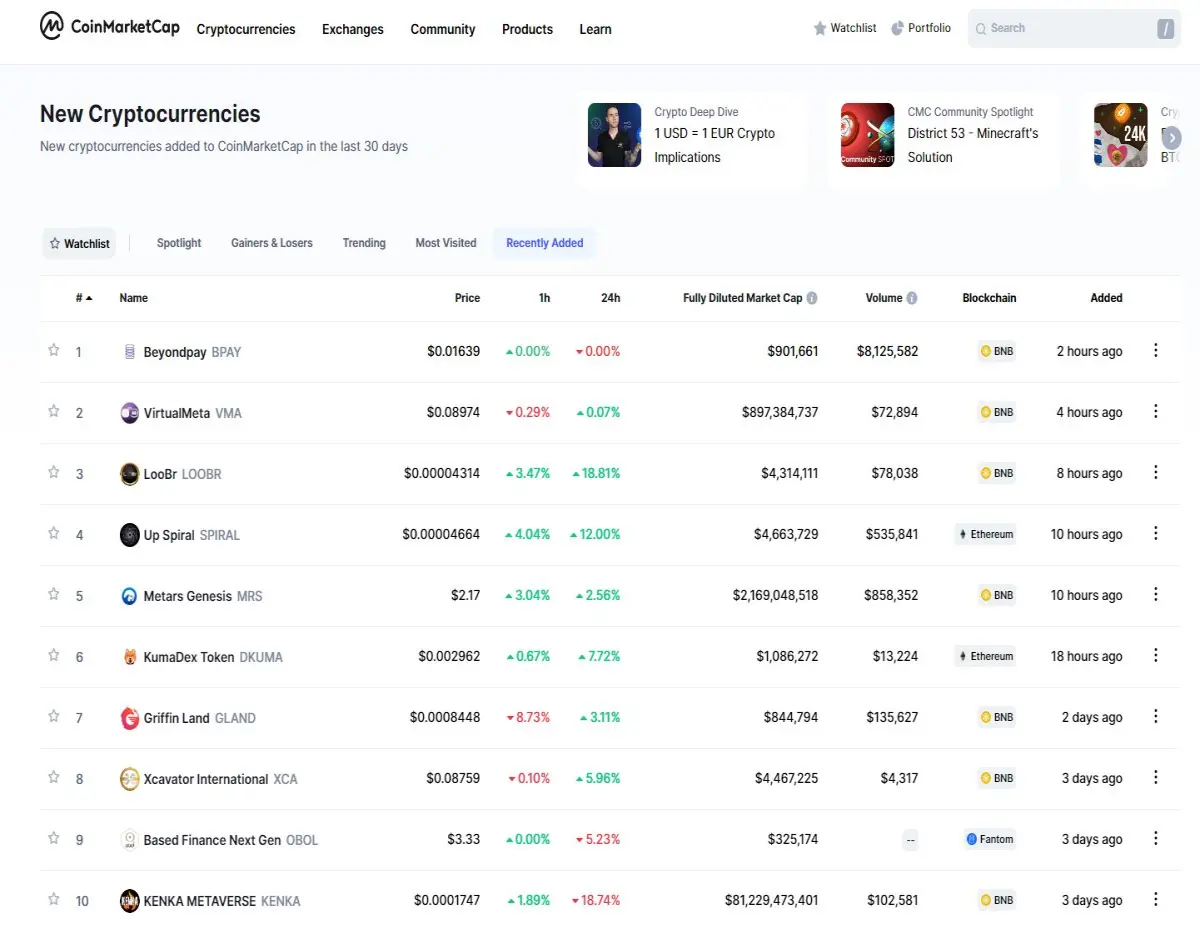Click the Watchlist star icon in header
The width and height of the screenshot is (1200, 928).
pos(820,28)
